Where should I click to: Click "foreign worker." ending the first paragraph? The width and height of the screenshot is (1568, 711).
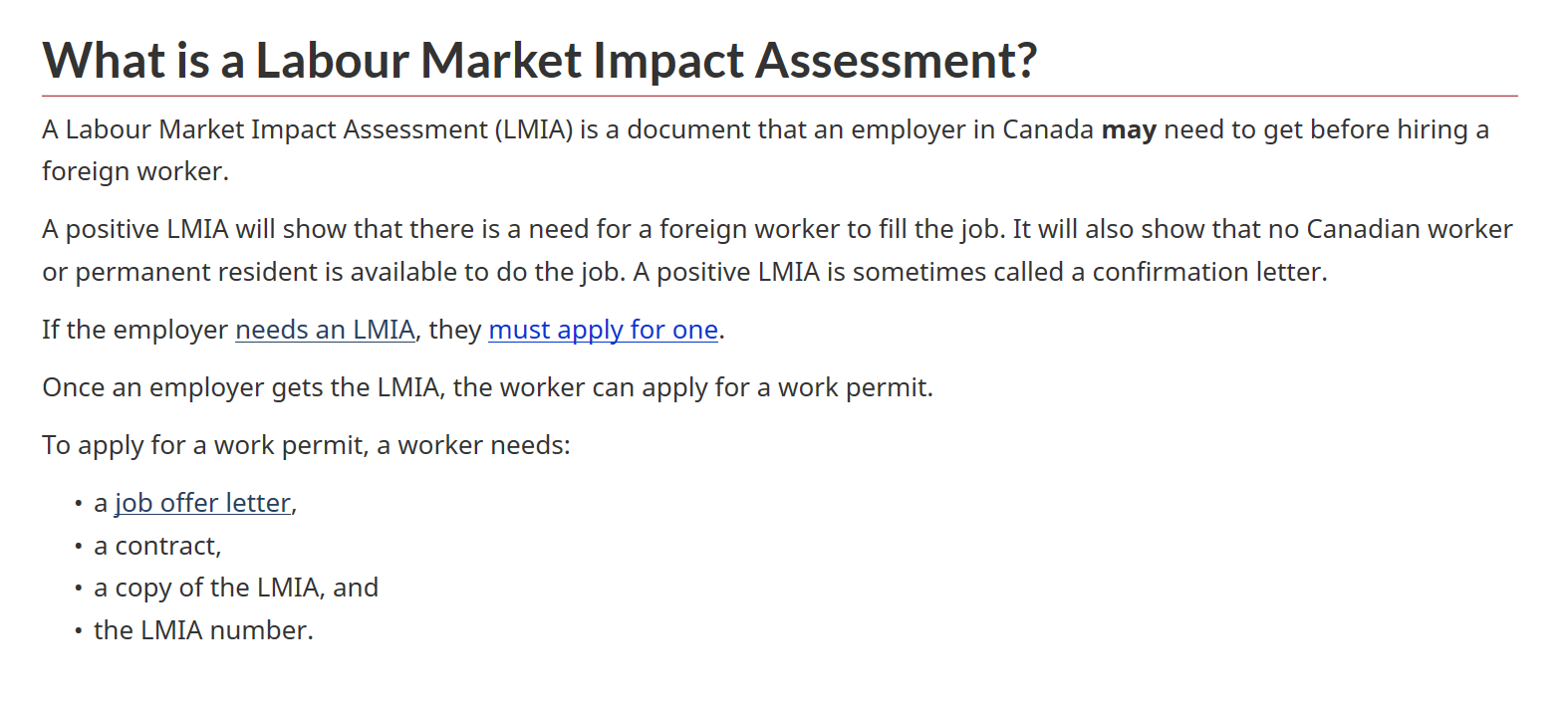(135, 171)
